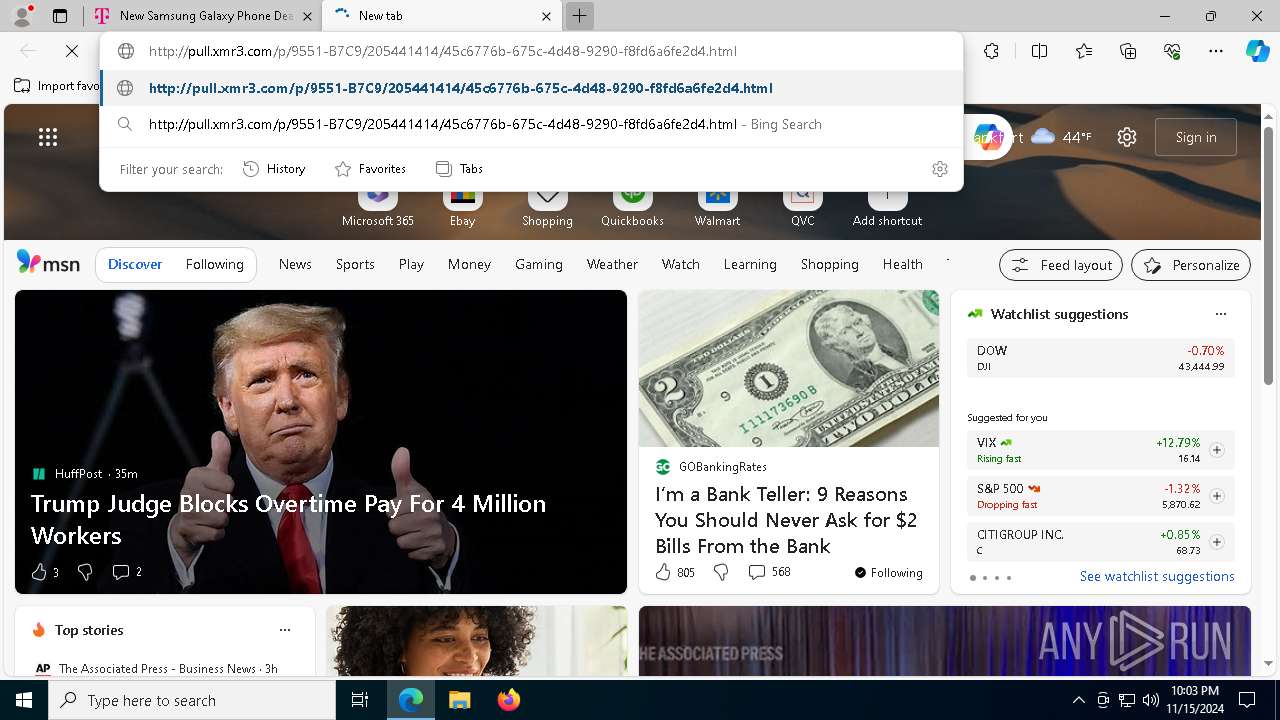
Task: Open the Ebay shortcut
Action: 462,205
